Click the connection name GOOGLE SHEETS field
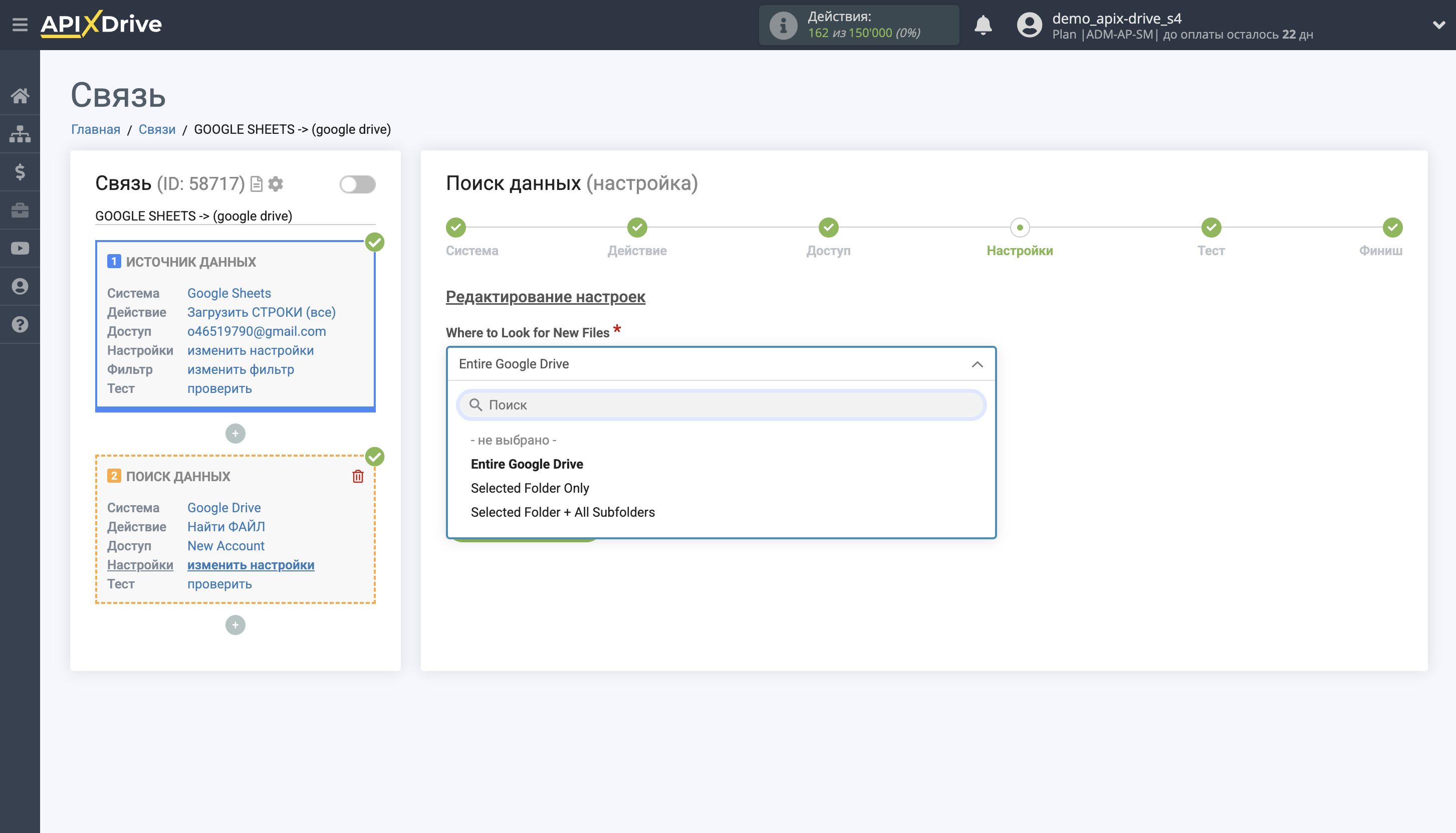The image size is (1456, 833). 235,216
